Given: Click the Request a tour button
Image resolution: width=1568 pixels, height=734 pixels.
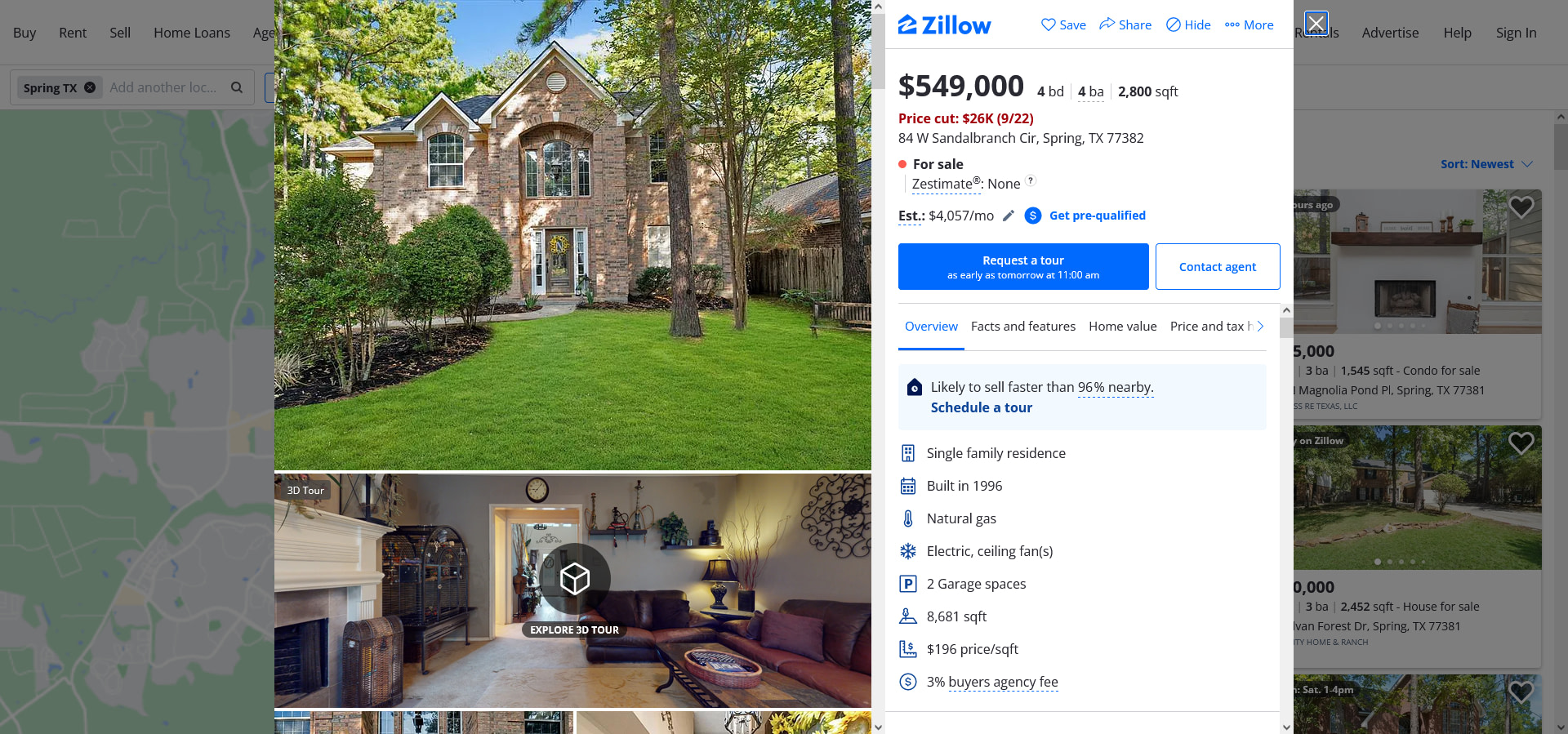Looking at the screenshot, I should coord(1023,266).
